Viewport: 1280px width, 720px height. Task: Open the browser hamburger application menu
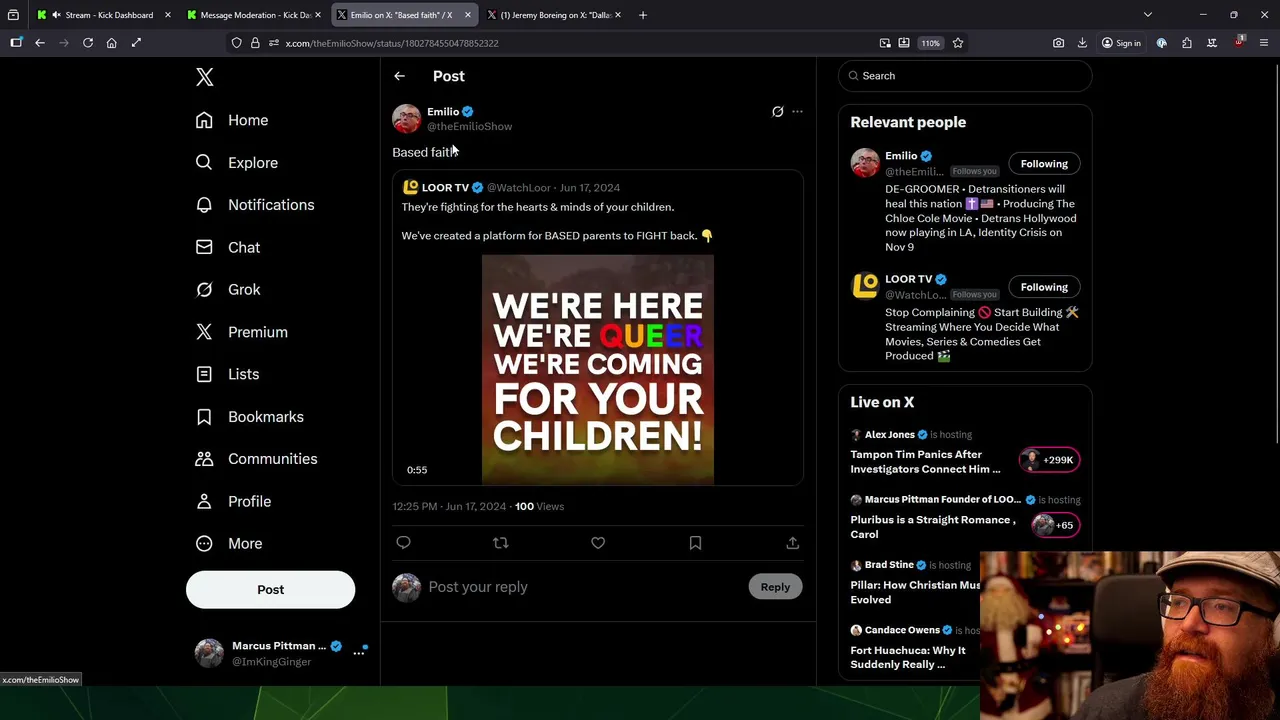point(1264,43)
